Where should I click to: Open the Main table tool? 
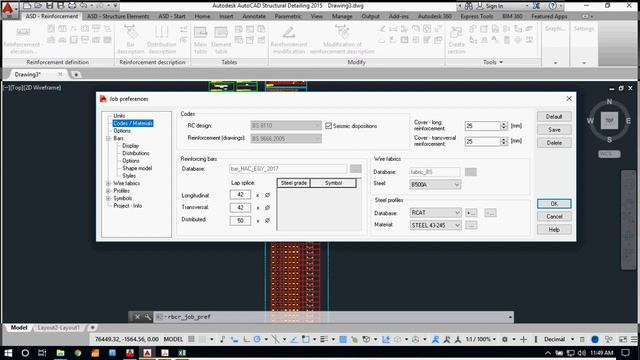pos(200,40)
